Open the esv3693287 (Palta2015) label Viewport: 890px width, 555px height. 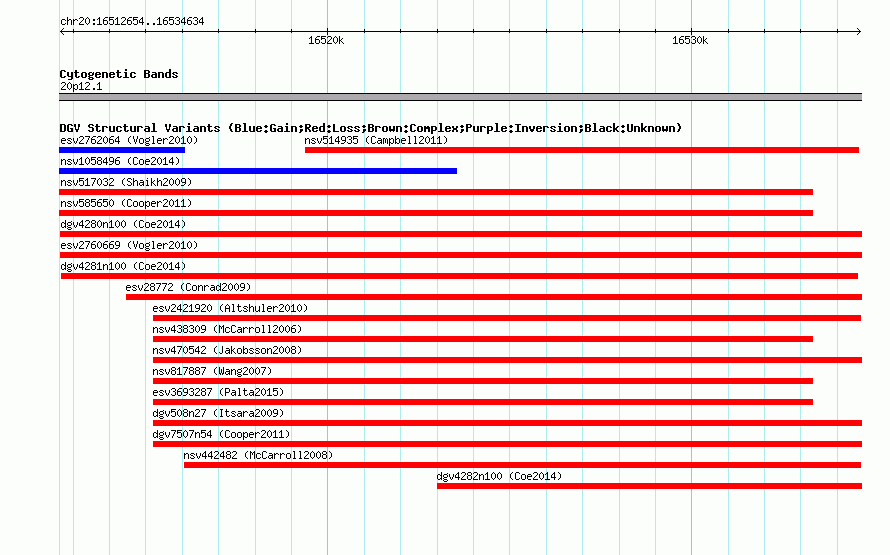[218, 392]
